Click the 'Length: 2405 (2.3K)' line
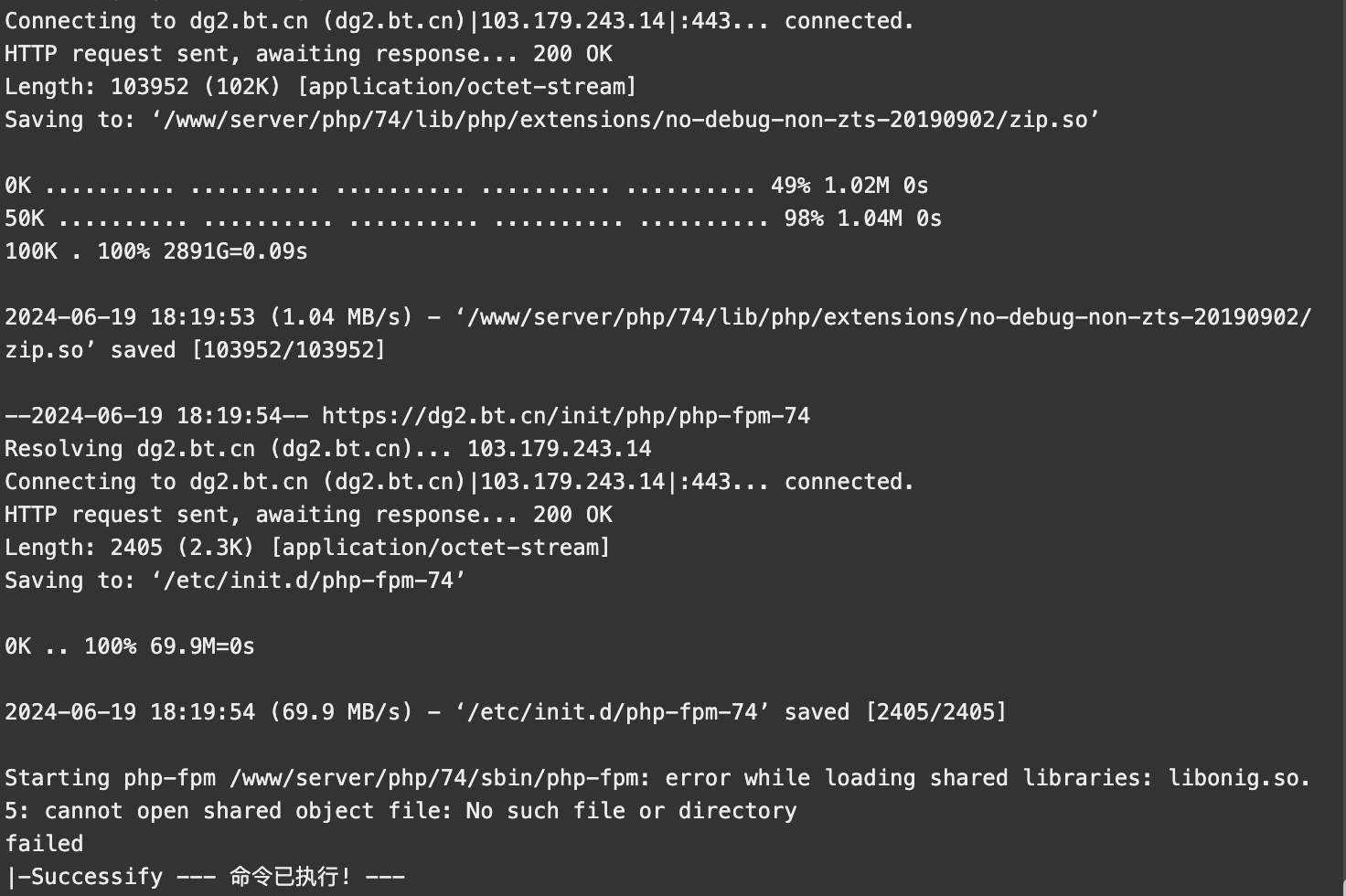This screenshot has width=1346, height=896. (307, 548)
